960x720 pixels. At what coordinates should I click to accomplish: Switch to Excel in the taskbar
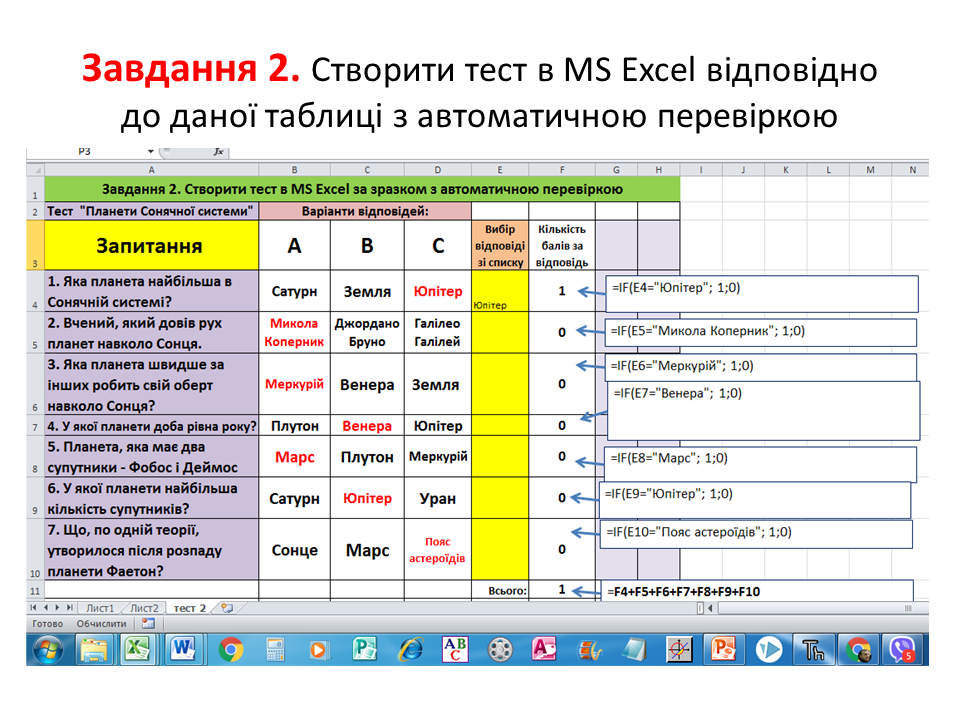pos(138,650)
